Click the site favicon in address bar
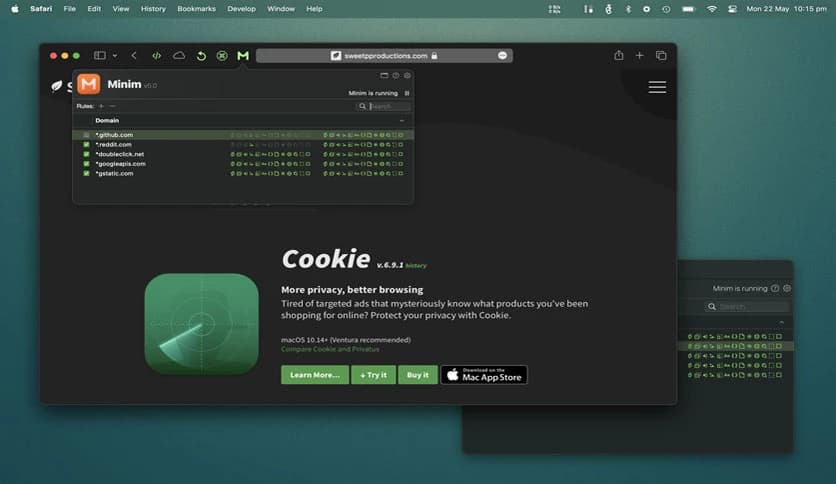The image size is (836, 484). click(x=336, y=55)
